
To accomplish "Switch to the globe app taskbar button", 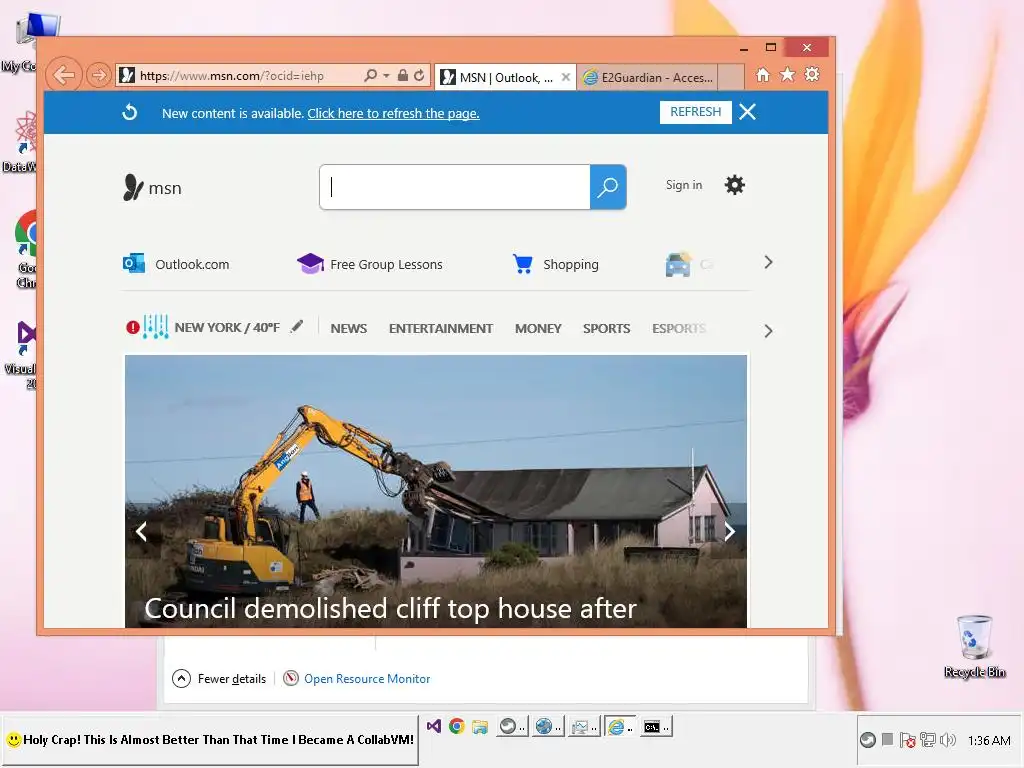I will pos(547,726).
